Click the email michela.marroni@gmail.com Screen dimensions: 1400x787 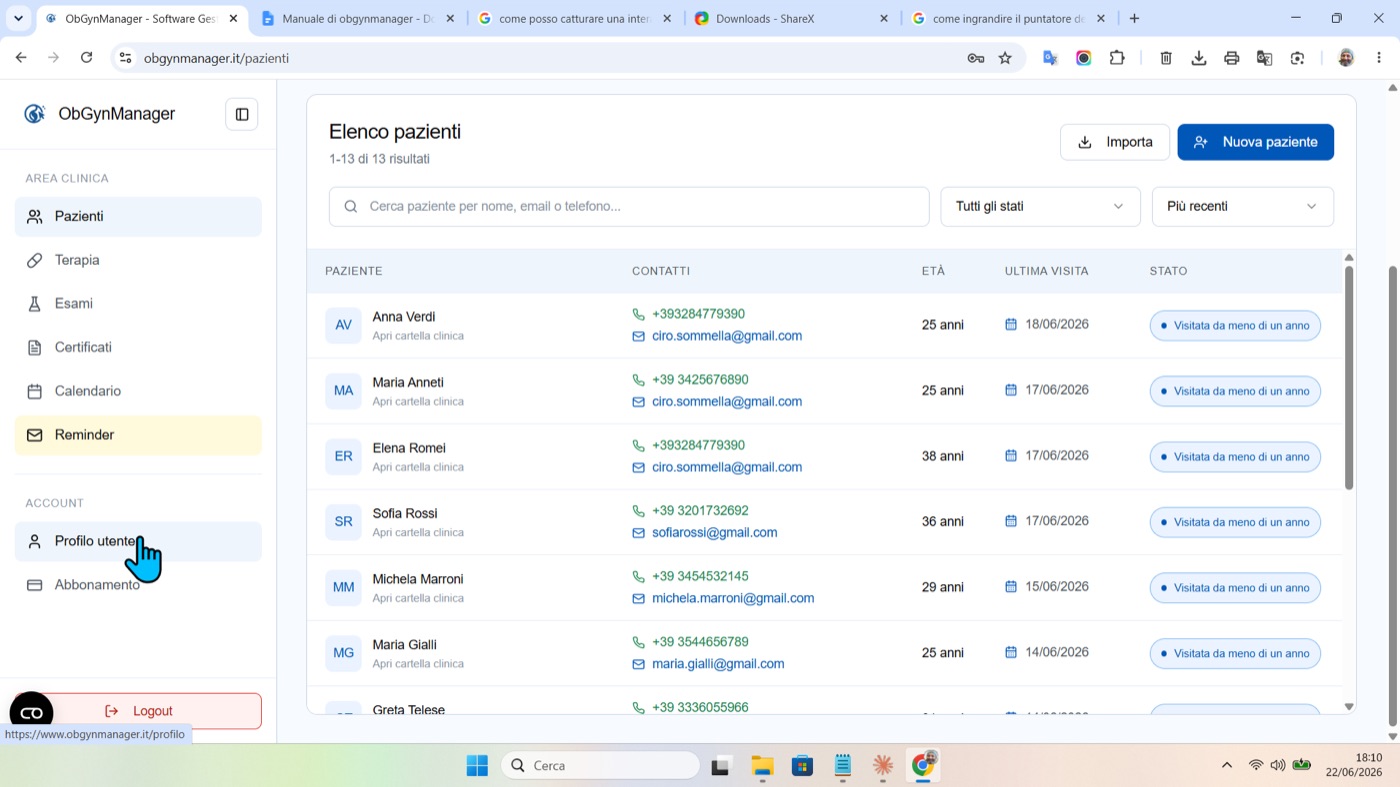733,598
